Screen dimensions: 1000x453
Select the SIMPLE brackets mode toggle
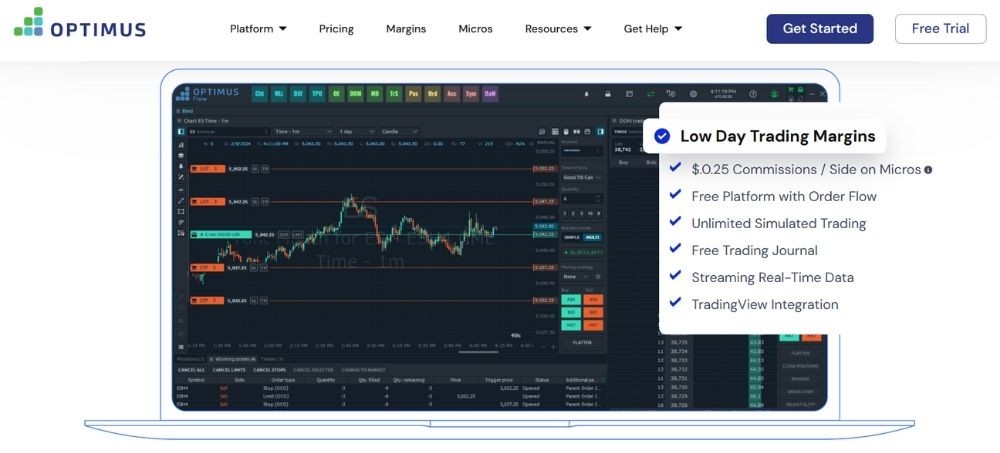click(572, 237)
